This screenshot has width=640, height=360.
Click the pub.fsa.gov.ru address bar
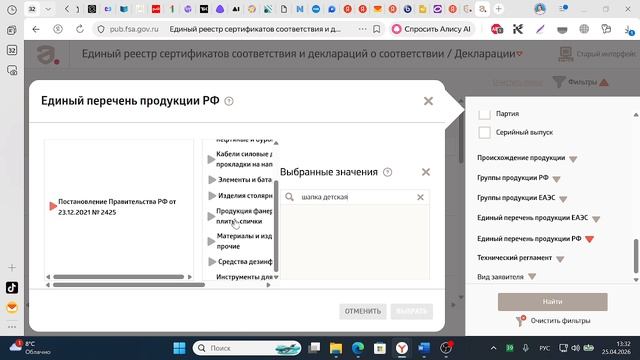(x=134, y=29)
